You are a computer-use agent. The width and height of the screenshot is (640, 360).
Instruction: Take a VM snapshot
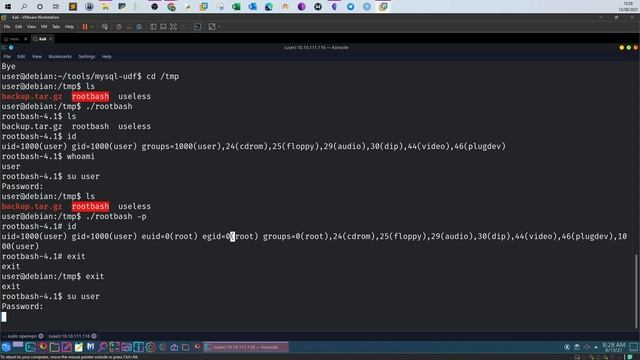[119, 27]
